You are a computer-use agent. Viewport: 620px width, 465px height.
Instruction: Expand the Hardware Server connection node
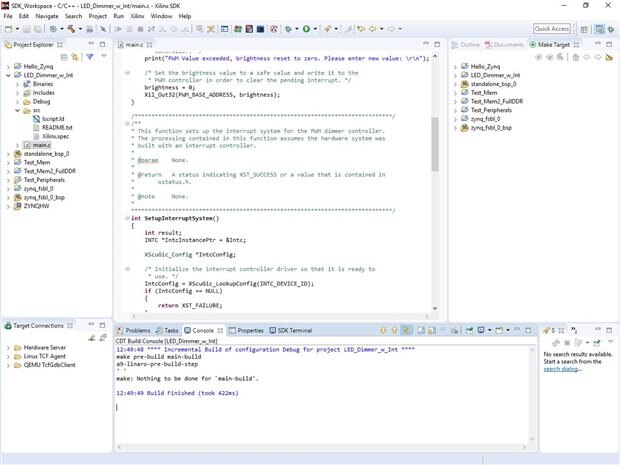pyautogui.click(x=8, y=347)
